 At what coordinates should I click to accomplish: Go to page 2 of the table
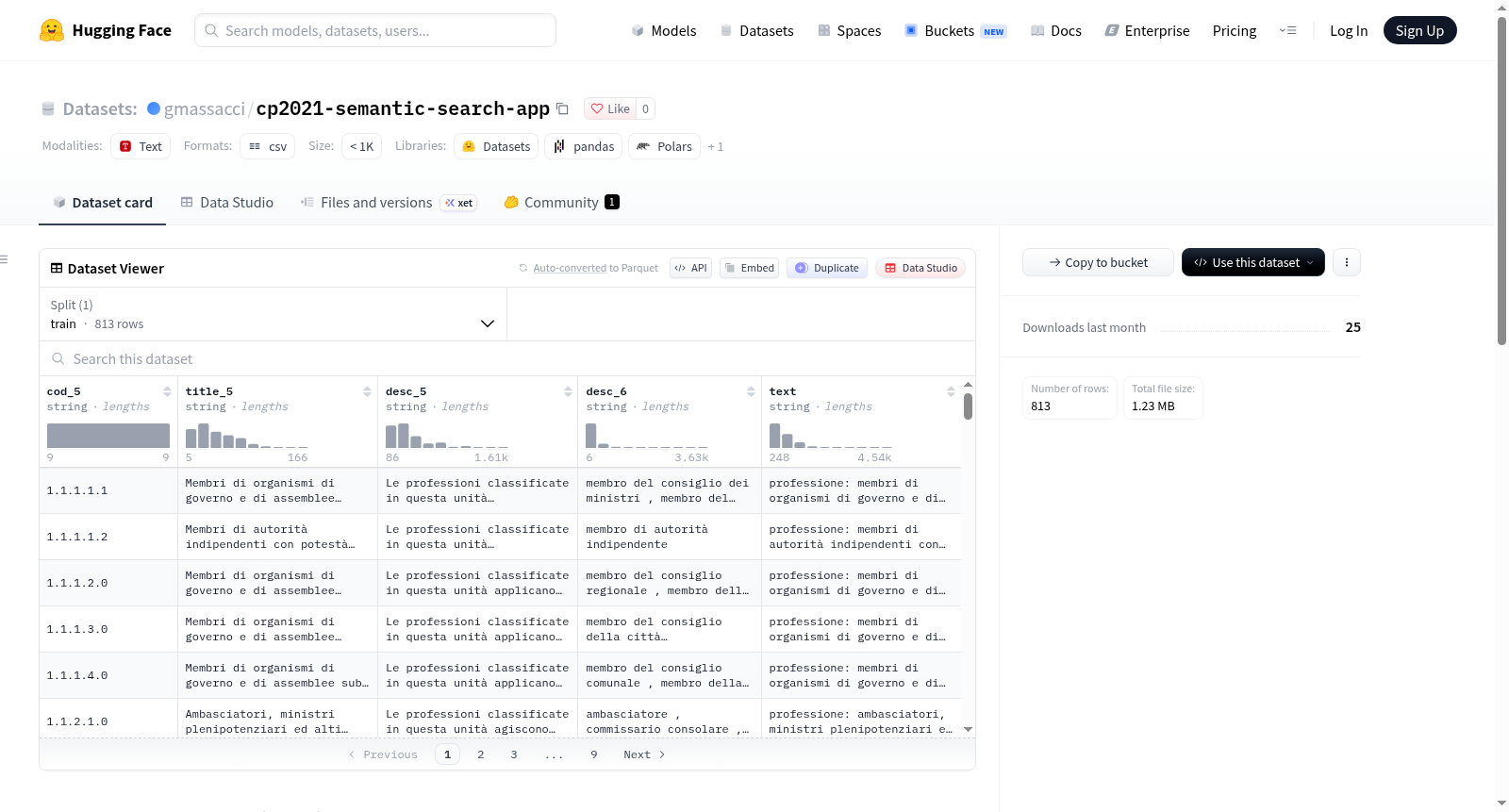pyautogui.click(x=481, y=754)
